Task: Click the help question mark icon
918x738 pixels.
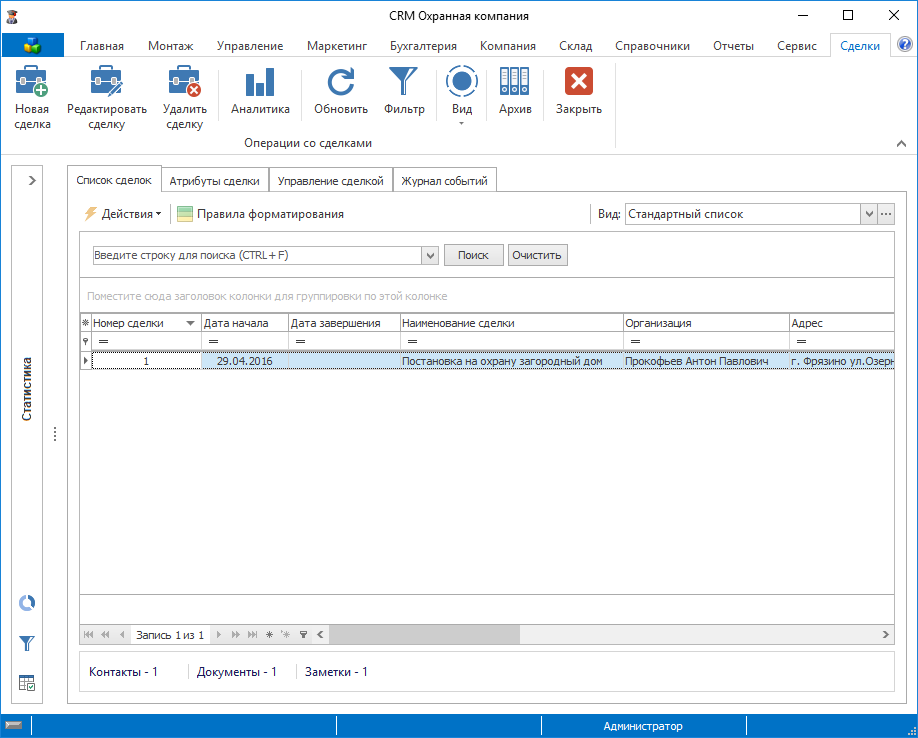Action: [905, 44]
